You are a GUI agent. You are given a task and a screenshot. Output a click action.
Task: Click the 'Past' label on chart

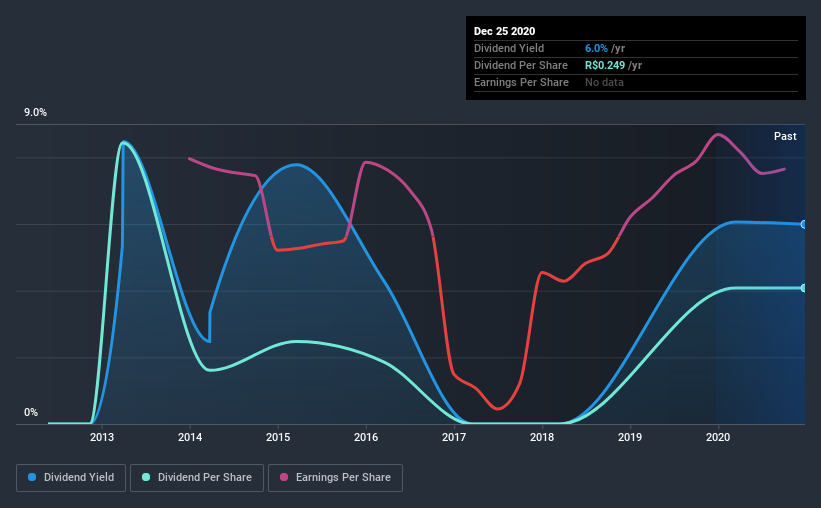[x=785, y=136]
